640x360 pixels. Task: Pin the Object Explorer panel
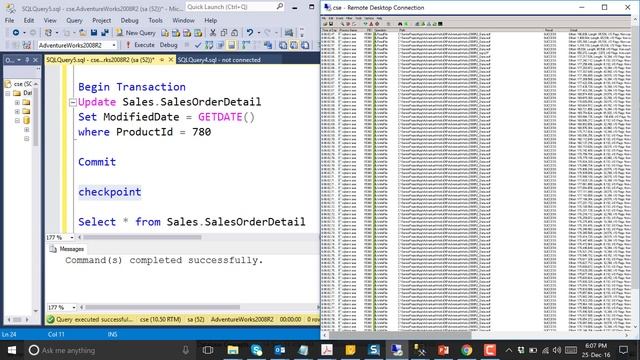pyautogui.click(x=27, y=60)
